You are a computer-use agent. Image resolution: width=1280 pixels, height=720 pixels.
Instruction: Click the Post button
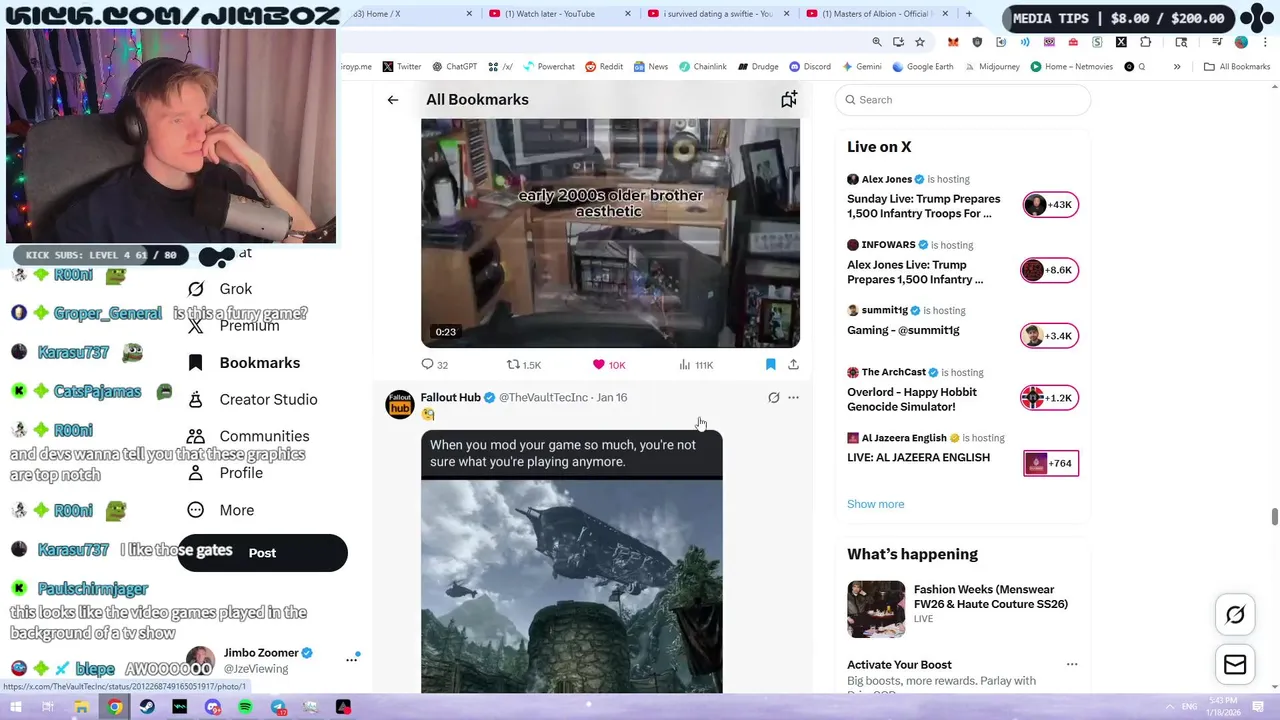tap(262, 553)
